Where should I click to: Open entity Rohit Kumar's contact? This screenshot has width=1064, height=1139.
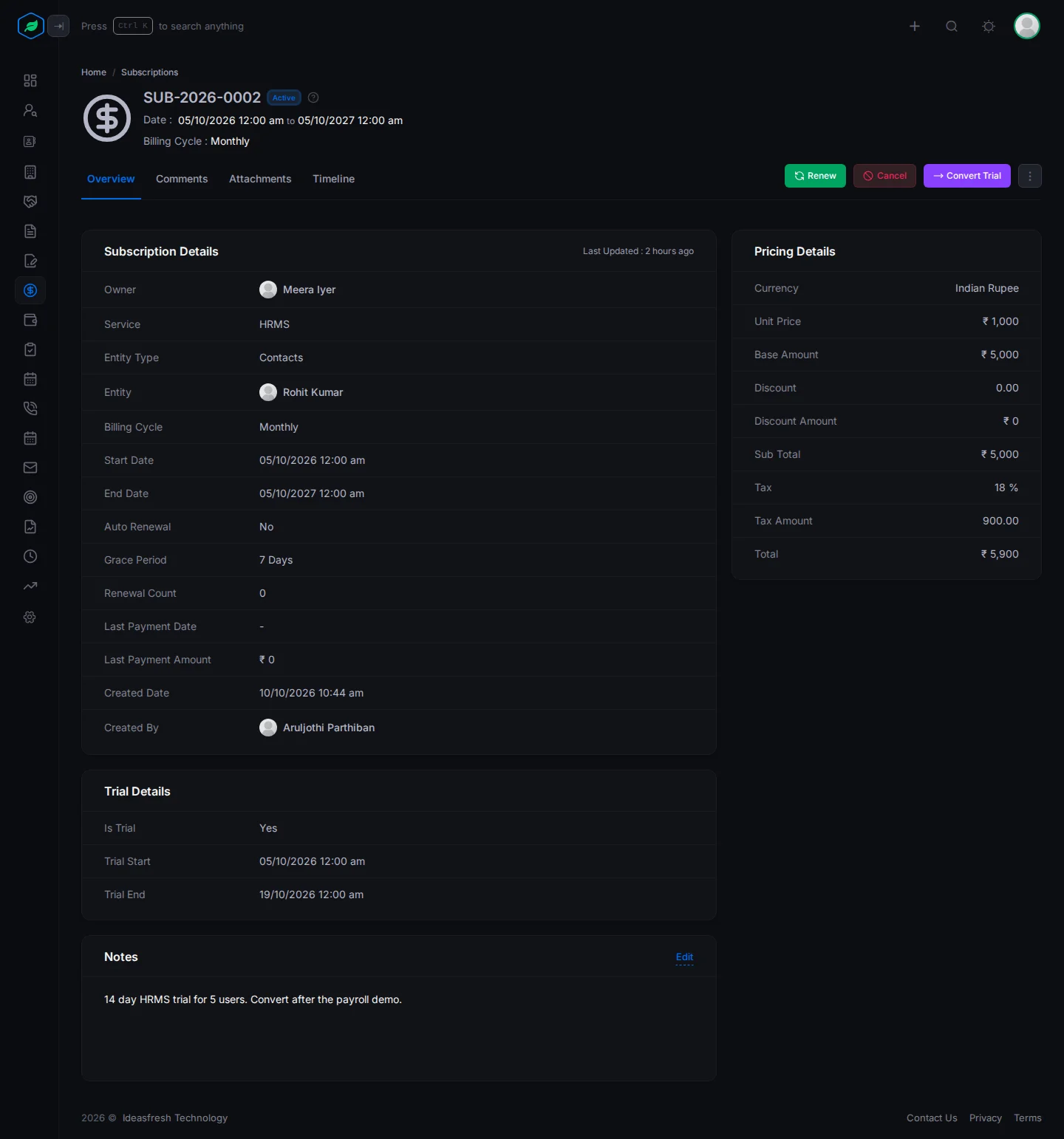301,392
